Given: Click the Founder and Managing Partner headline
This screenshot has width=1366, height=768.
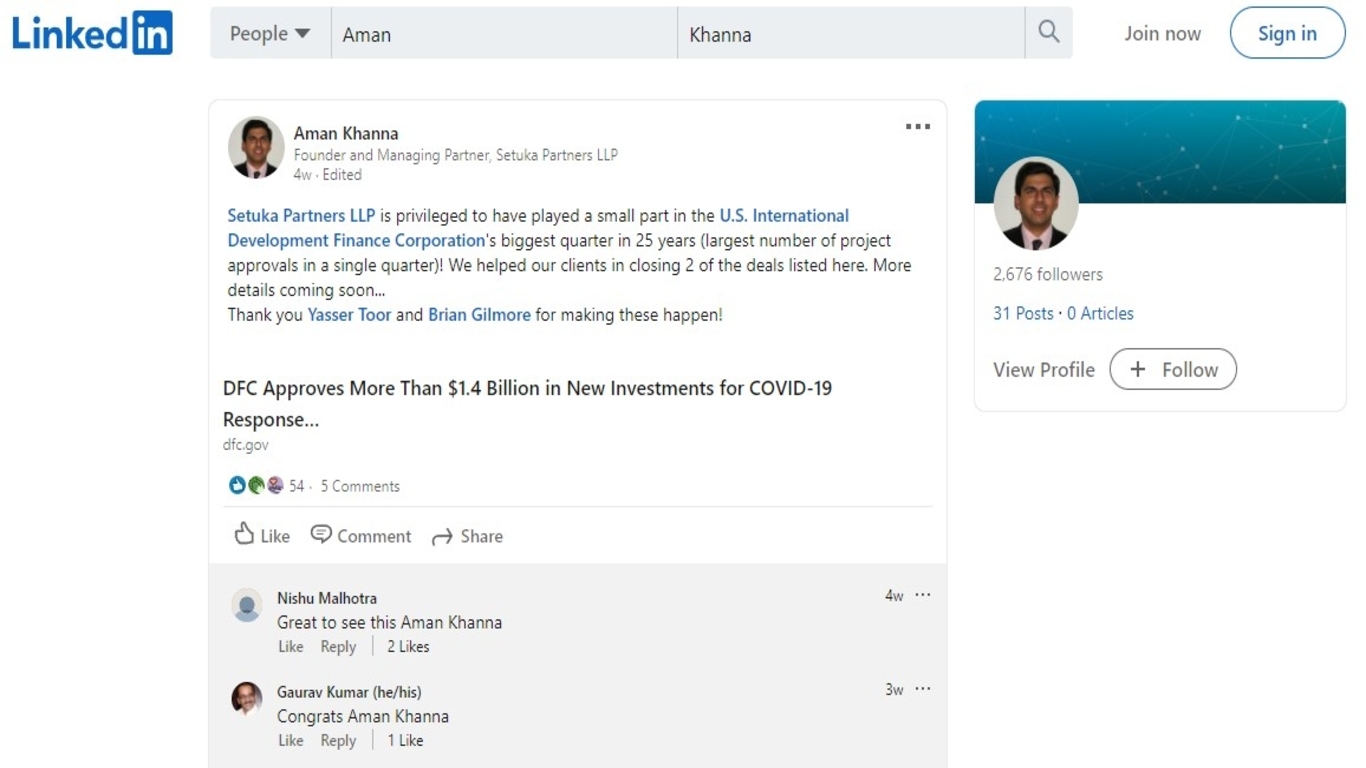Looking at the screenshot, I should 455,155.
